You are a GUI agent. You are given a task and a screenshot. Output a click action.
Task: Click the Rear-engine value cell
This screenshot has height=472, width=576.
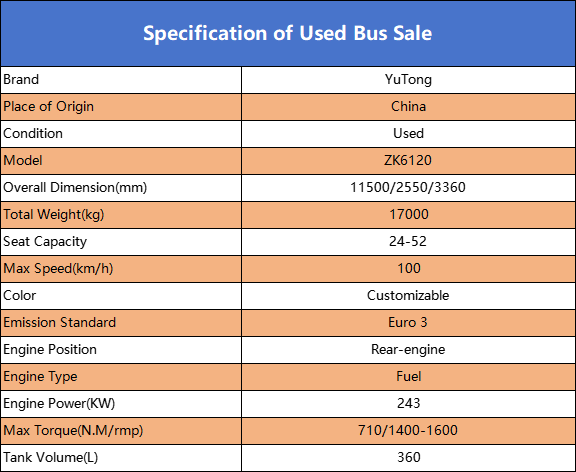click(408, 350)
